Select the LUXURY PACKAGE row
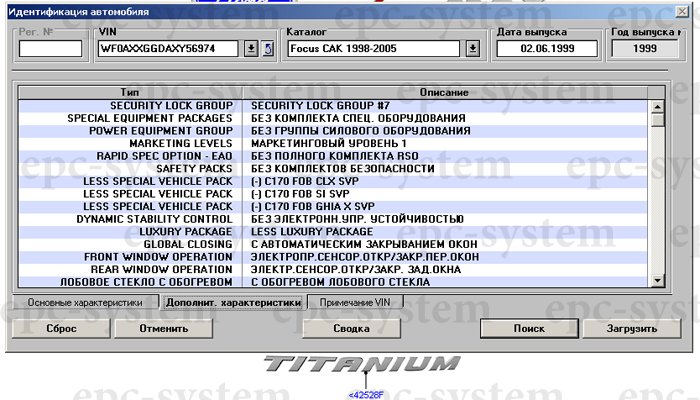This screenshot has width=700, height=400. [333, 232]
